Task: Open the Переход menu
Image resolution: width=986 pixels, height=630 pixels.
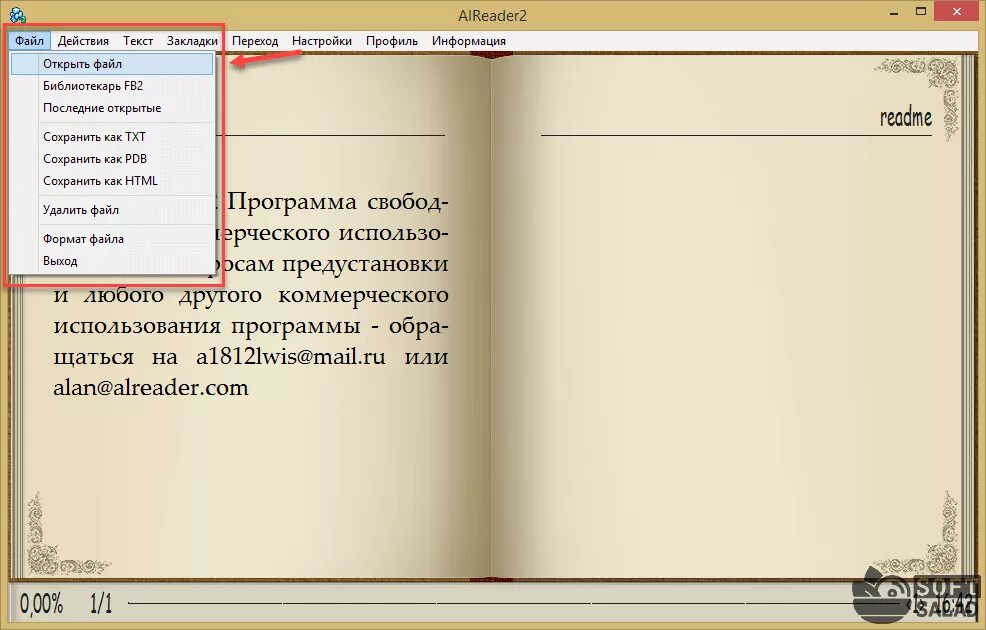Action: coord(255,41)
